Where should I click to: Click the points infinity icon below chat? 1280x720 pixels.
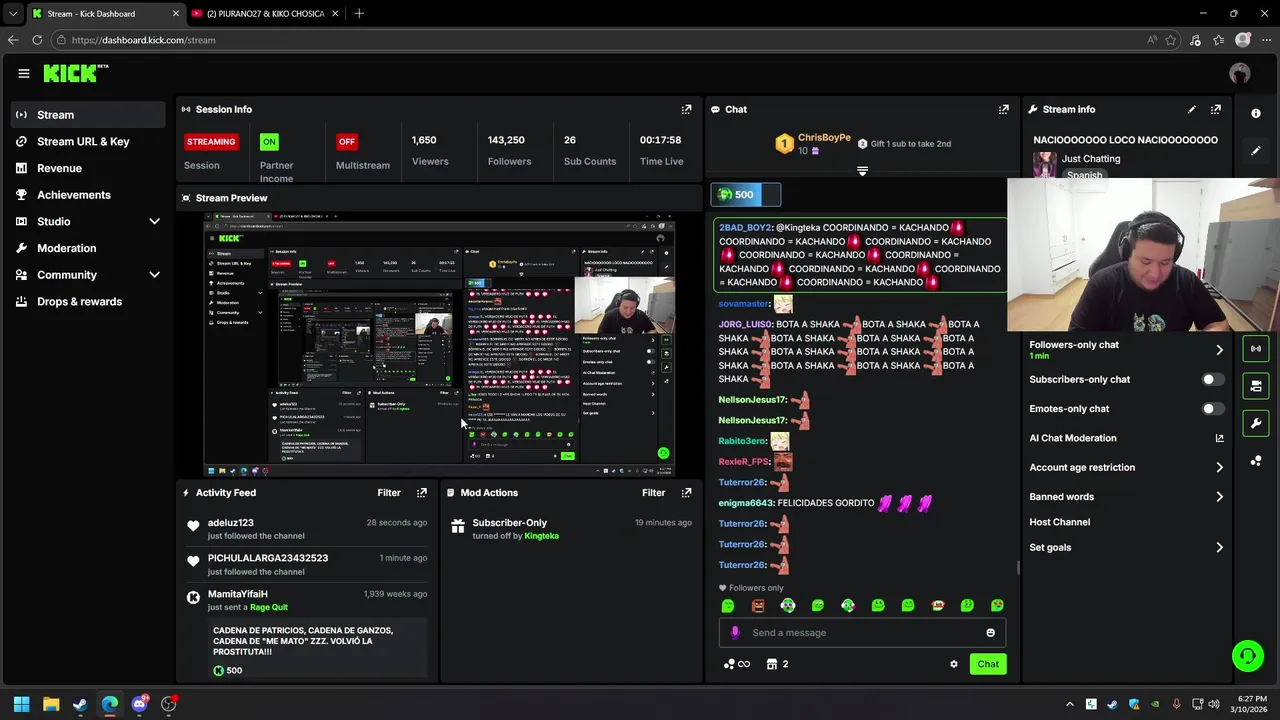tap(737, 664)
